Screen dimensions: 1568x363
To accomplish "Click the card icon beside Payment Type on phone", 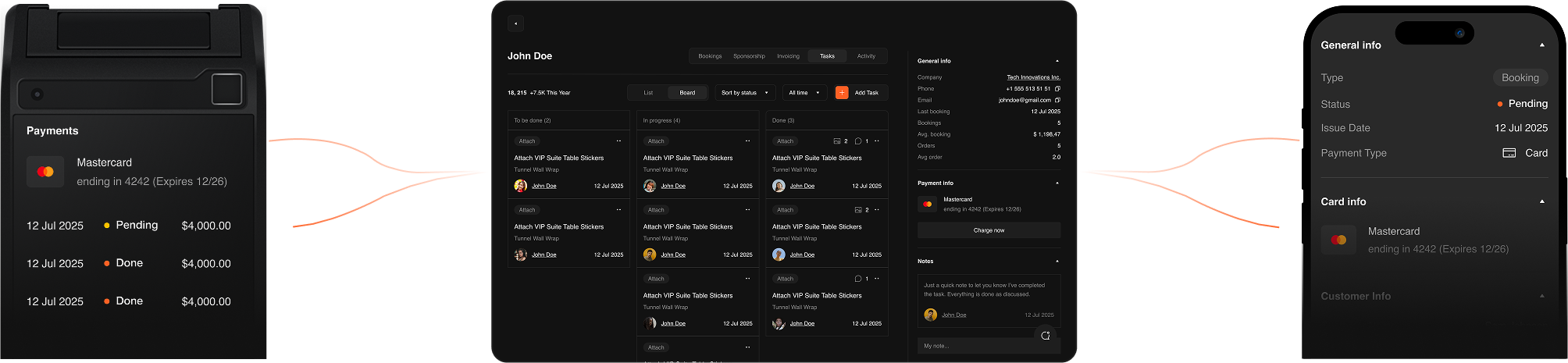I will click(x=1509, y=153).
